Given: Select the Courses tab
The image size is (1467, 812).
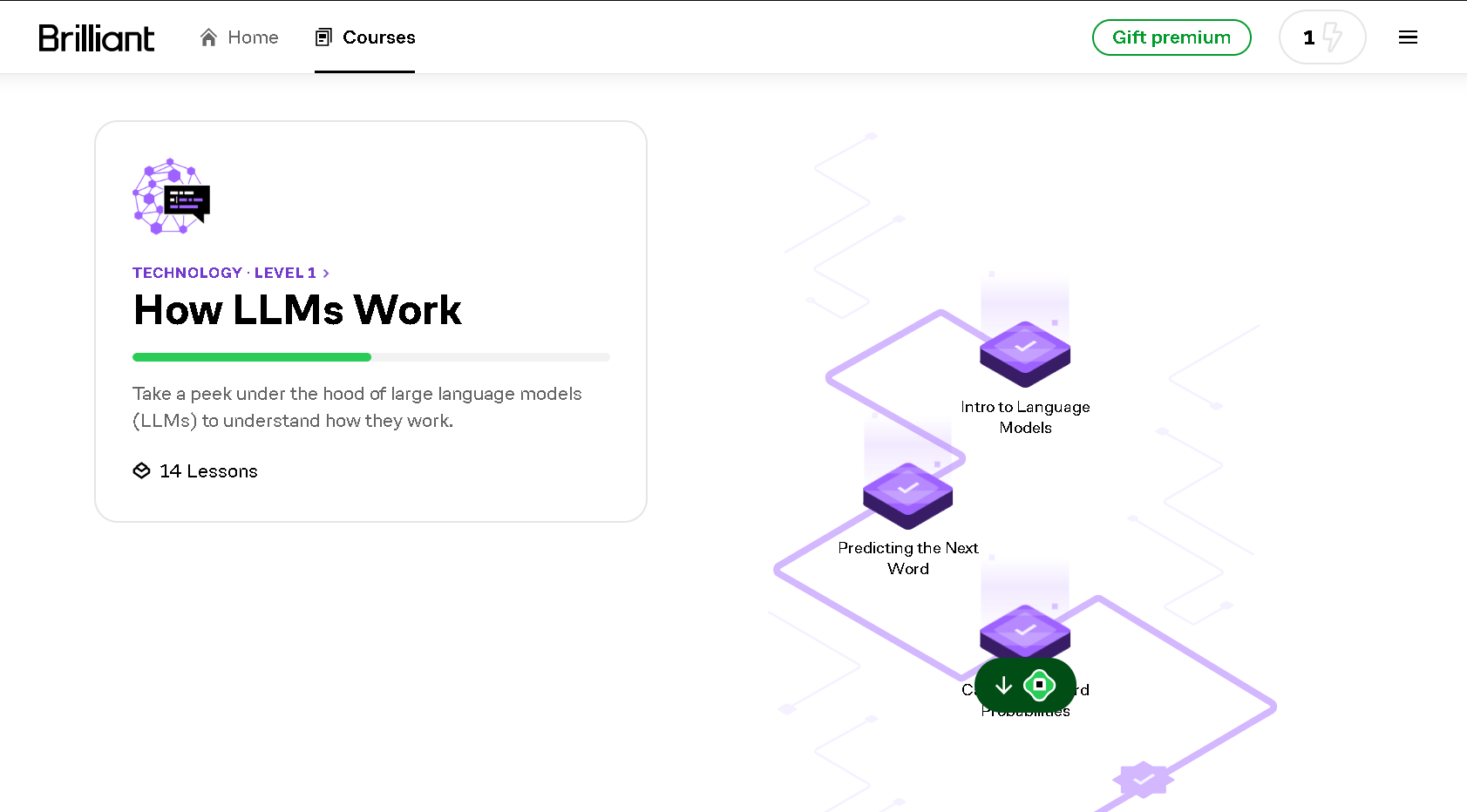Looking at the screenshot, I should pyautogui.click(x=364, y=37).
